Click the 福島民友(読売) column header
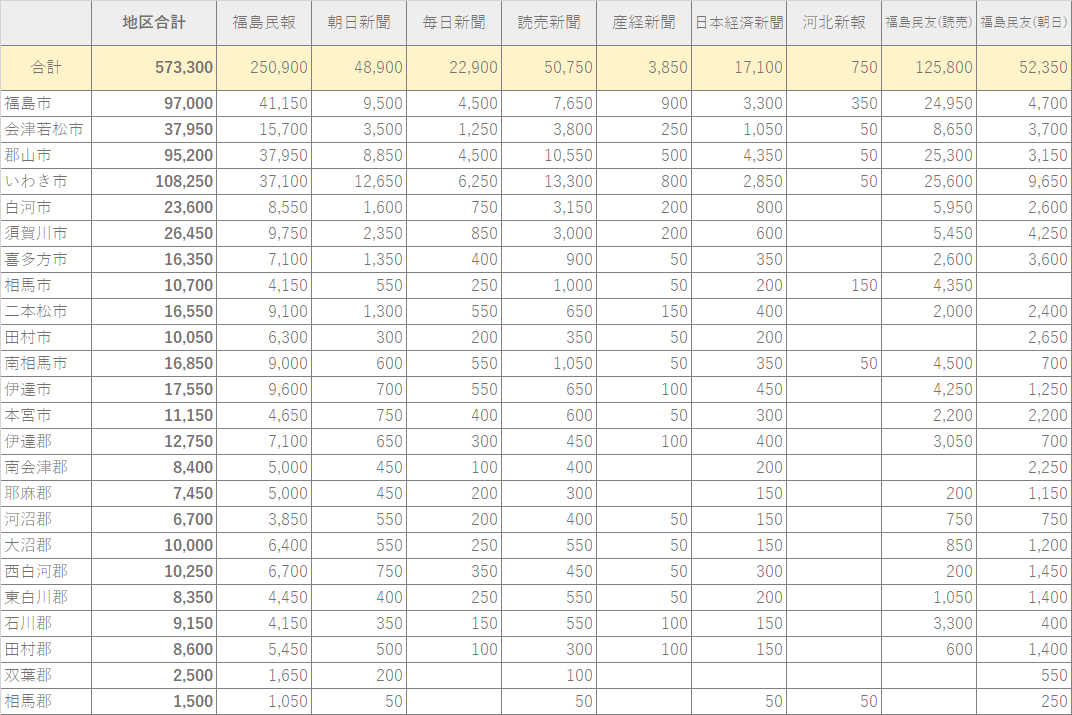This screenshot has width=1072, height=715. (x=929, y=23)
